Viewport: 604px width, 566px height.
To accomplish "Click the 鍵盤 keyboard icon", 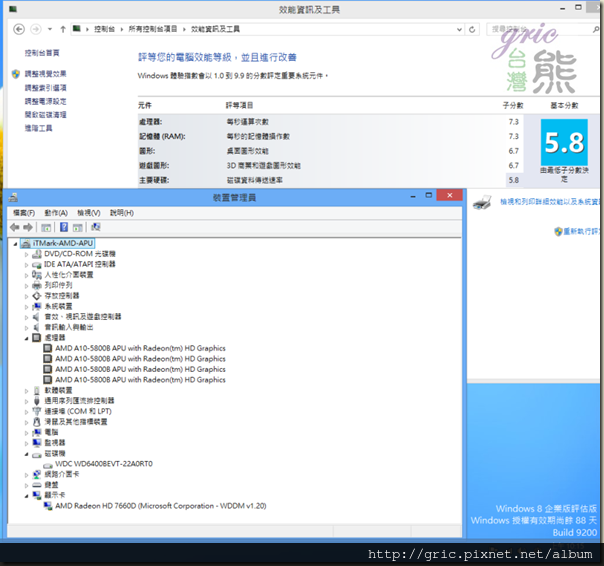I will click(x=37, y=485).
